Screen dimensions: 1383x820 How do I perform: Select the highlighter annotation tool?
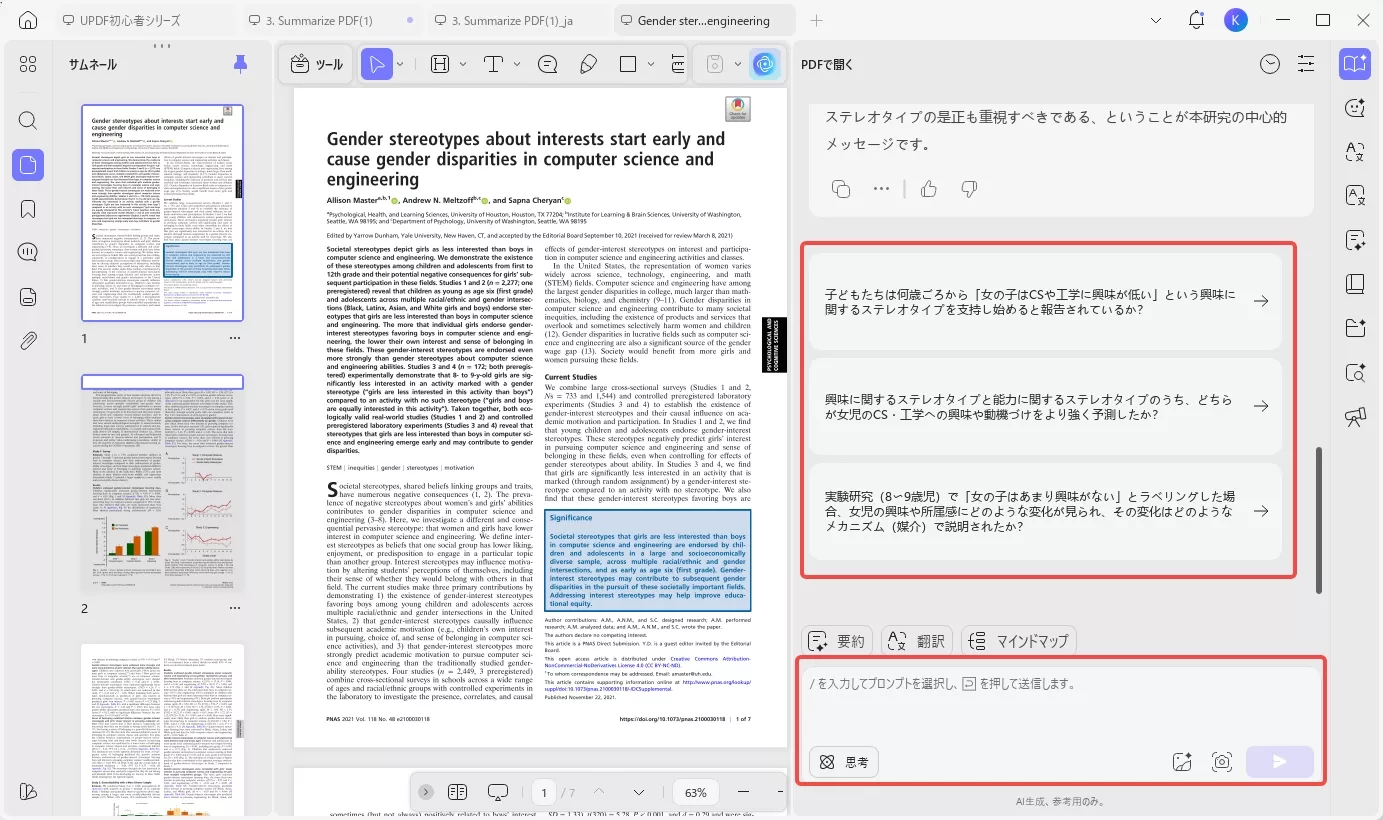click(x=588, y=63)
